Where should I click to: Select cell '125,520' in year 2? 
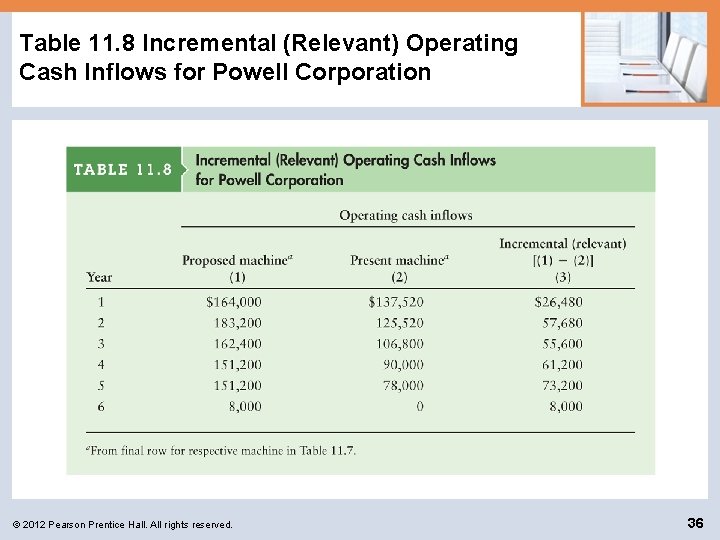point(400,323)
